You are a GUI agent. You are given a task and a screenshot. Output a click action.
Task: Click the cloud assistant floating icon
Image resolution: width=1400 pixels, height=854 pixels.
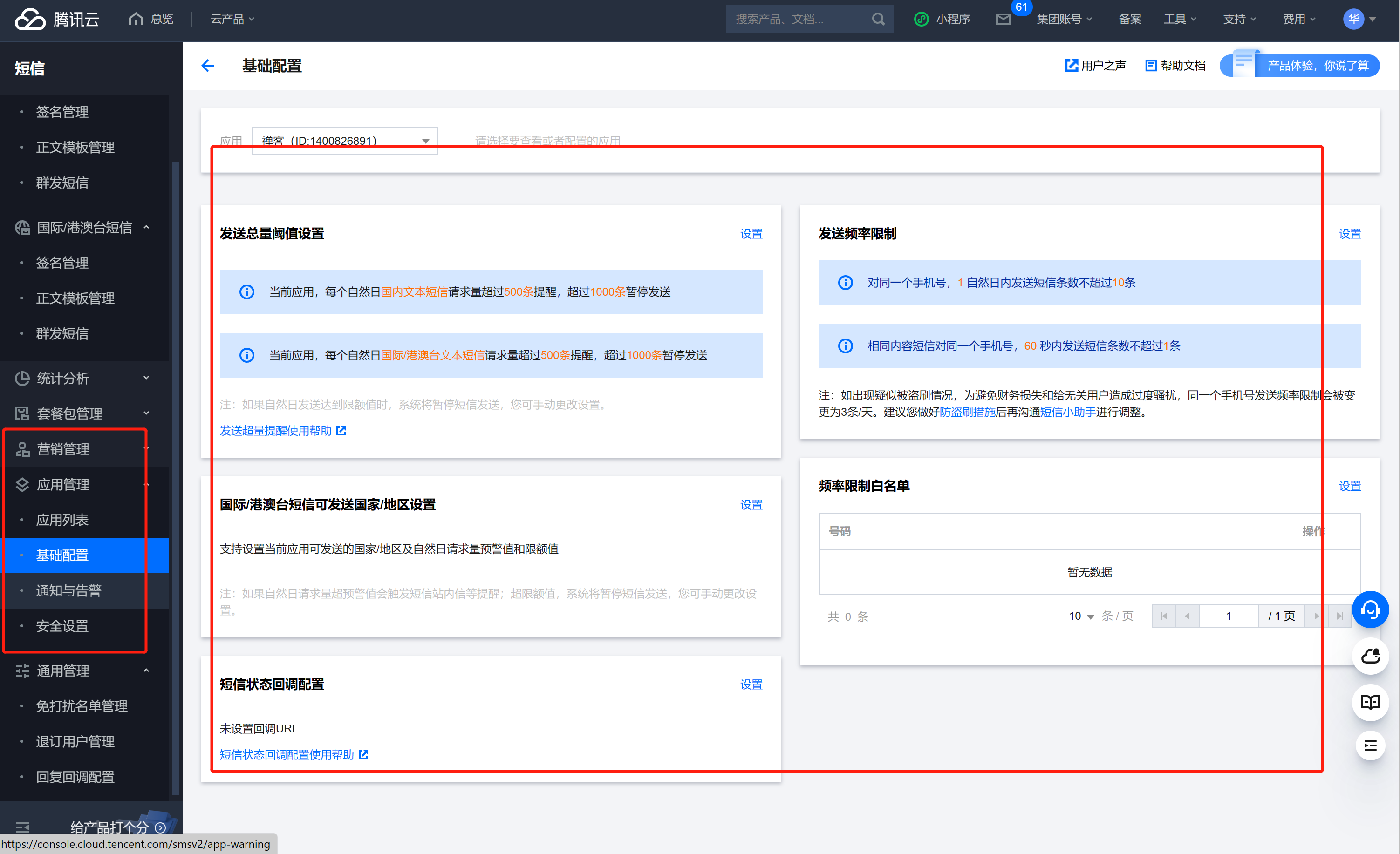click(1370, 657)
